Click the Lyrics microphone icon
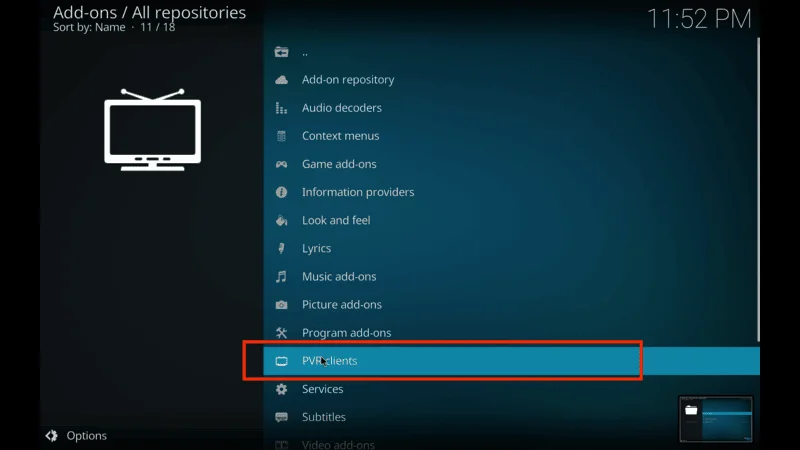Screen dimensions: 800x450 281,248
